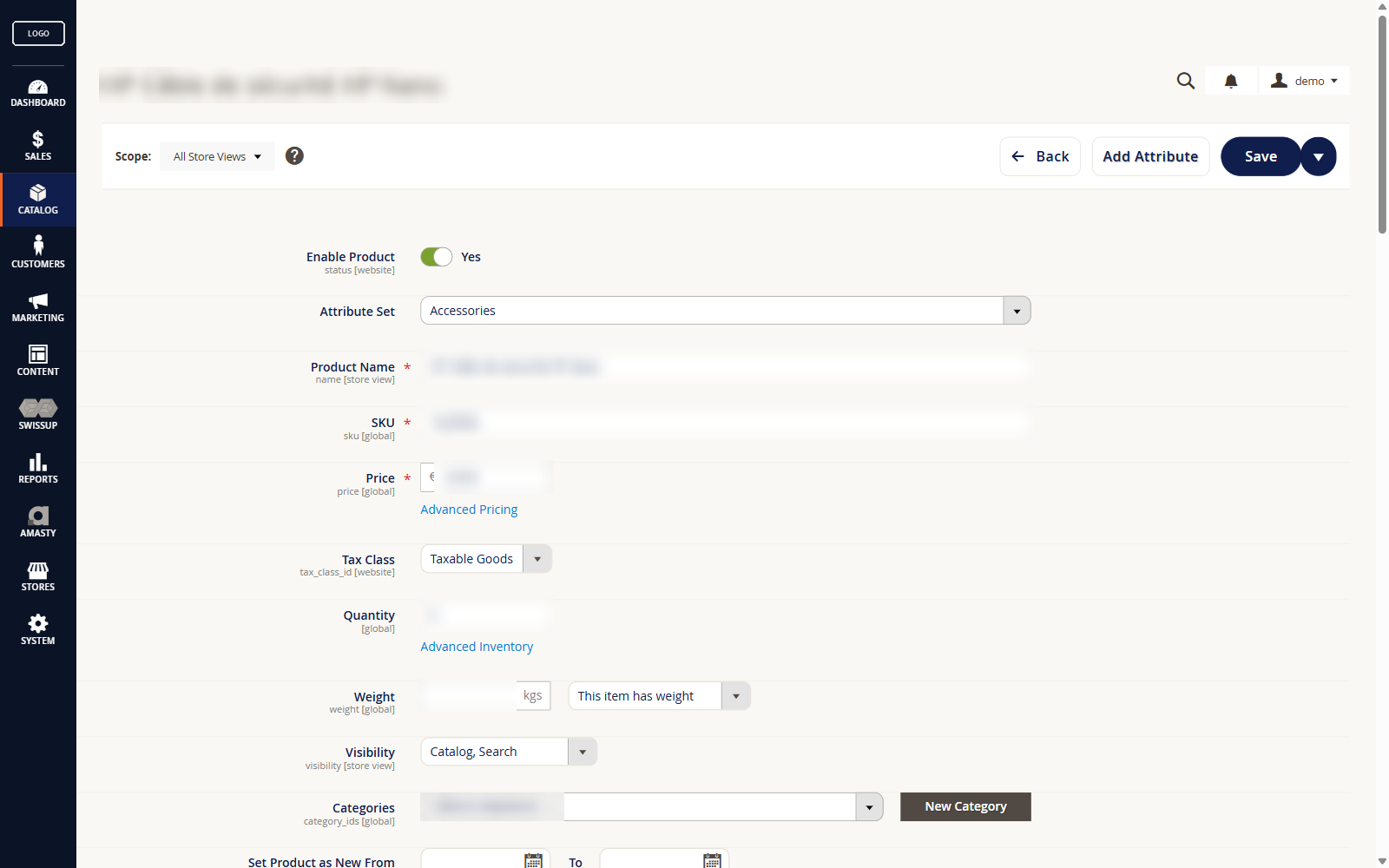This screenshot has height=868, width=1389.
Task: Toggle the Enable Product switch
Action: coord(437,257)
